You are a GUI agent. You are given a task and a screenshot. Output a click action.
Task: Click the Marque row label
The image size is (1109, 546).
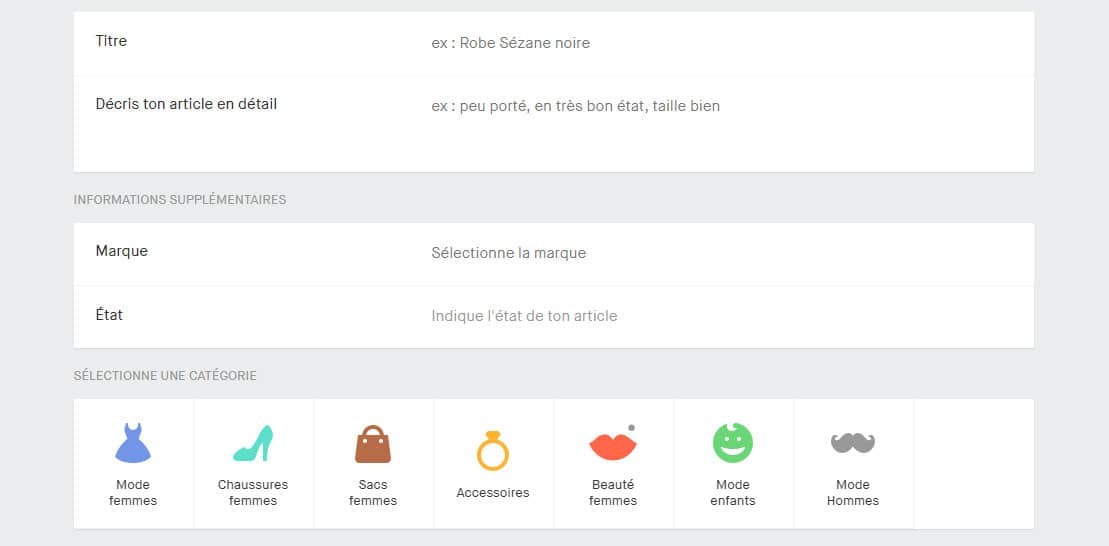coord(122,251)
